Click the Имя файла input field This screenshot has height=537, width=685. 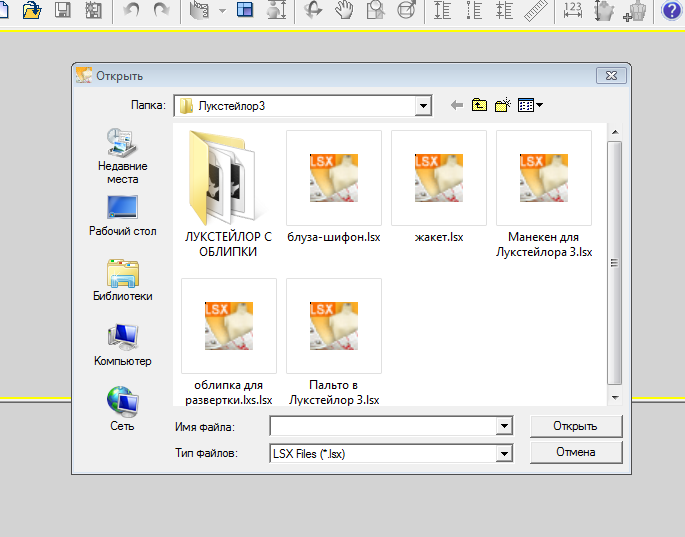click(383, 426)
